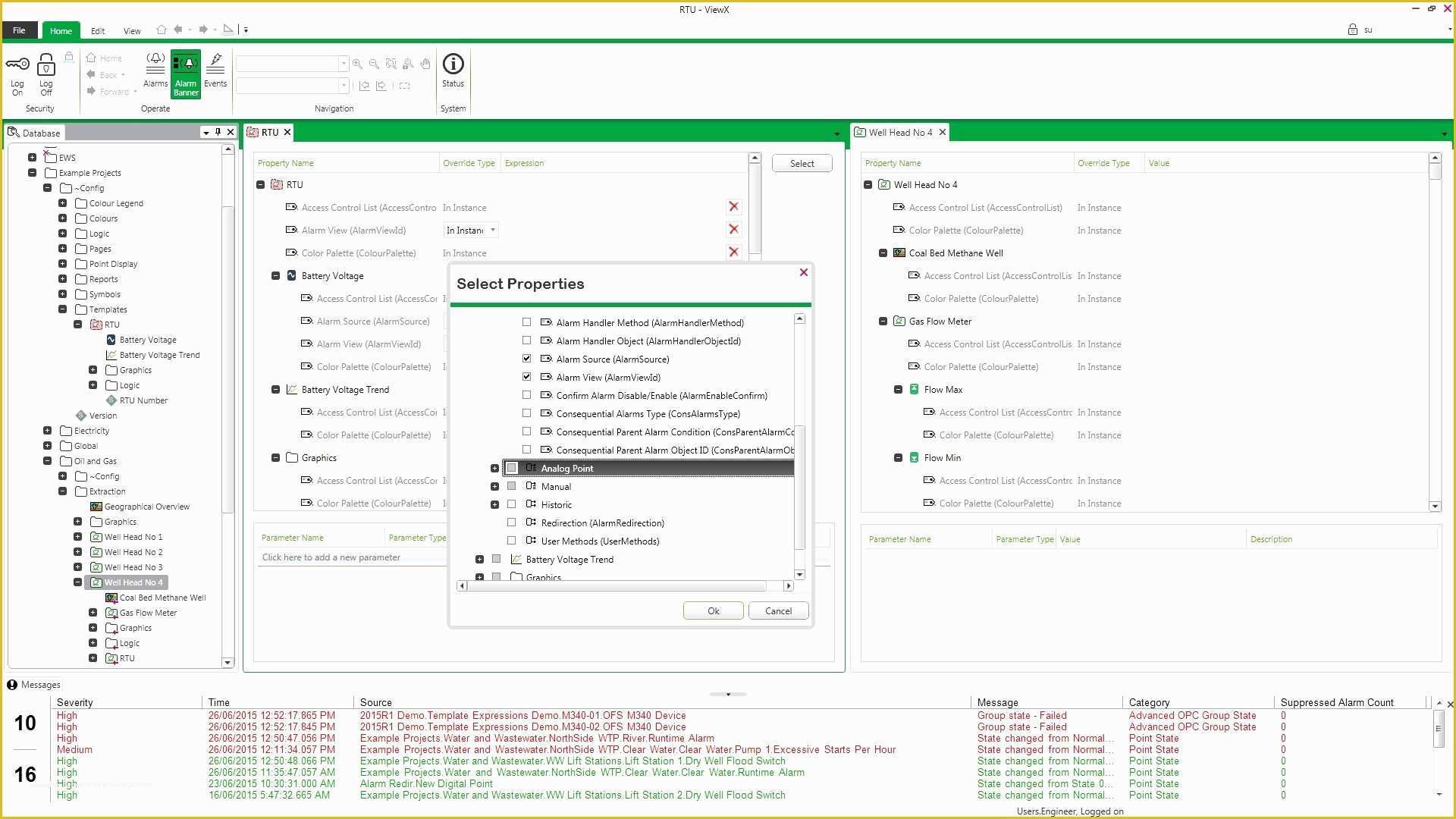The width and height of the screenshot is (1456, 819).
Task: Expand Analog Point node in dialog
Action: 494,469
